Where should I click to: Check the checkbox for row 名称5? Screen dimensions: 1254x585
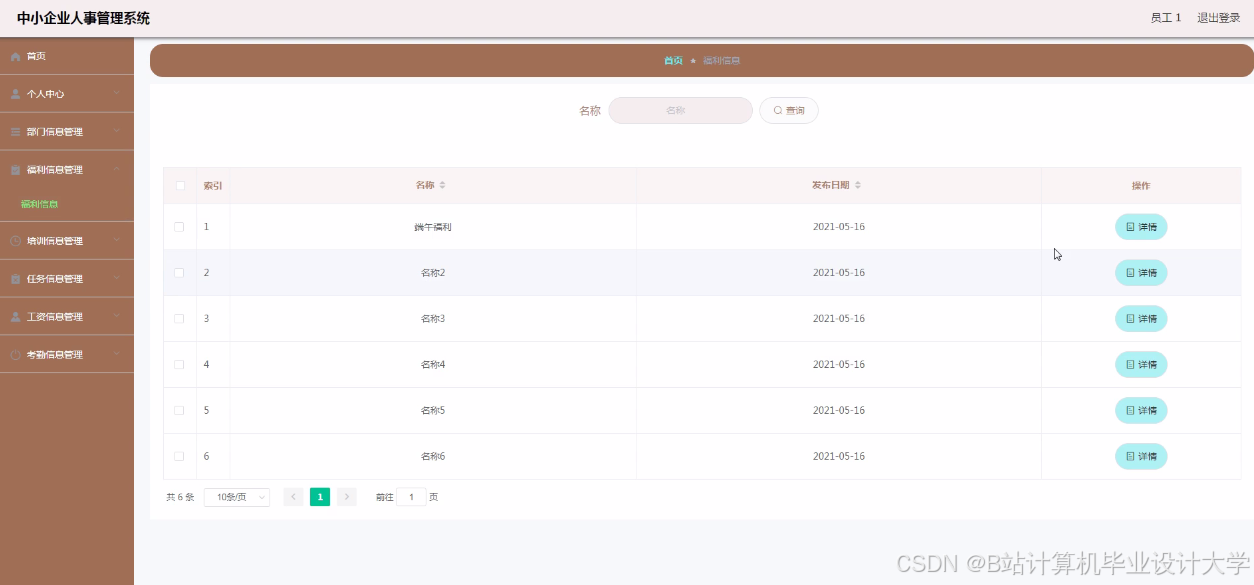179,411
